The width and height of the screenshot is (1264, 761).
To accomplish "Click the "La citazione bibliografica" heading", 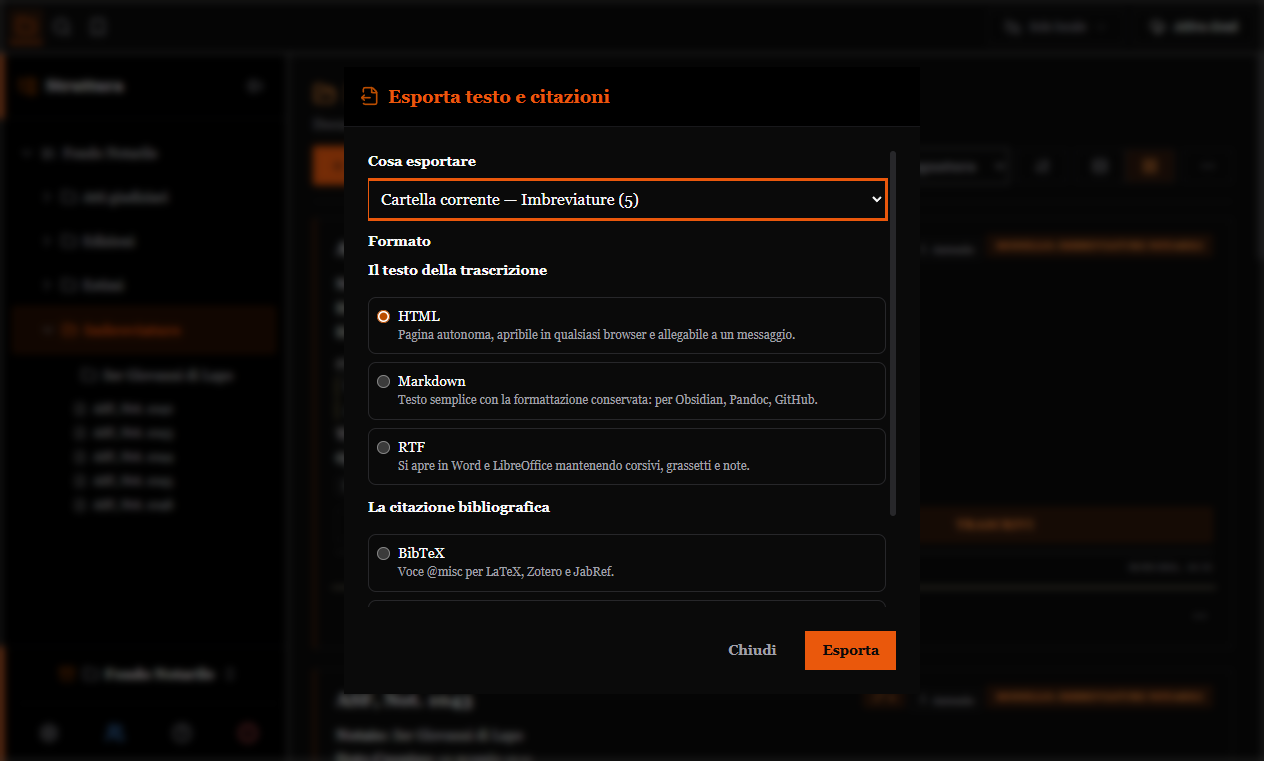I will point(459,507).
